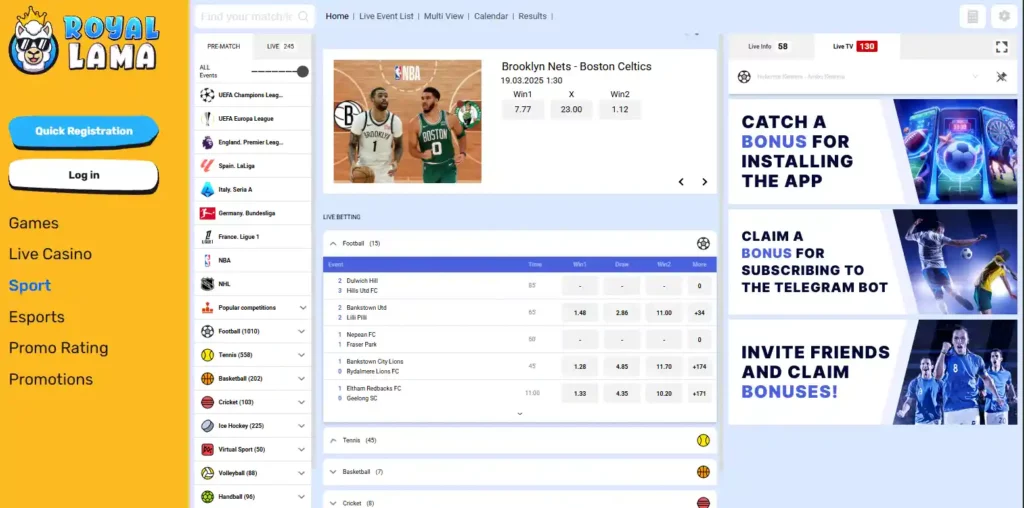Image resolution: width=1024 pixels, height=508 pixels.
Task: Open +174 more markets for Bankstown City Lions
Action: [x=699, y=366]
